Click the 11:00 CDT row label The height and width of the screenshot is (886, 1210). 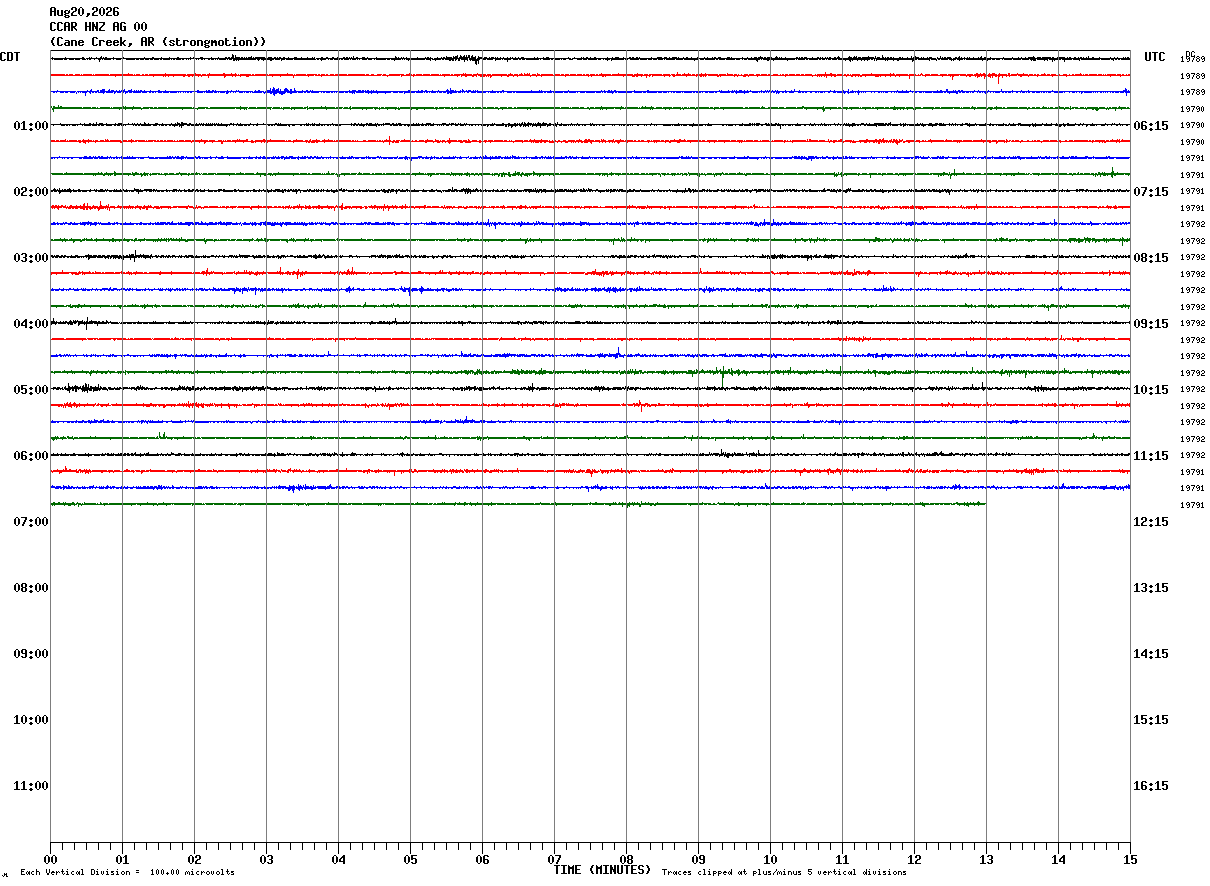31,786
